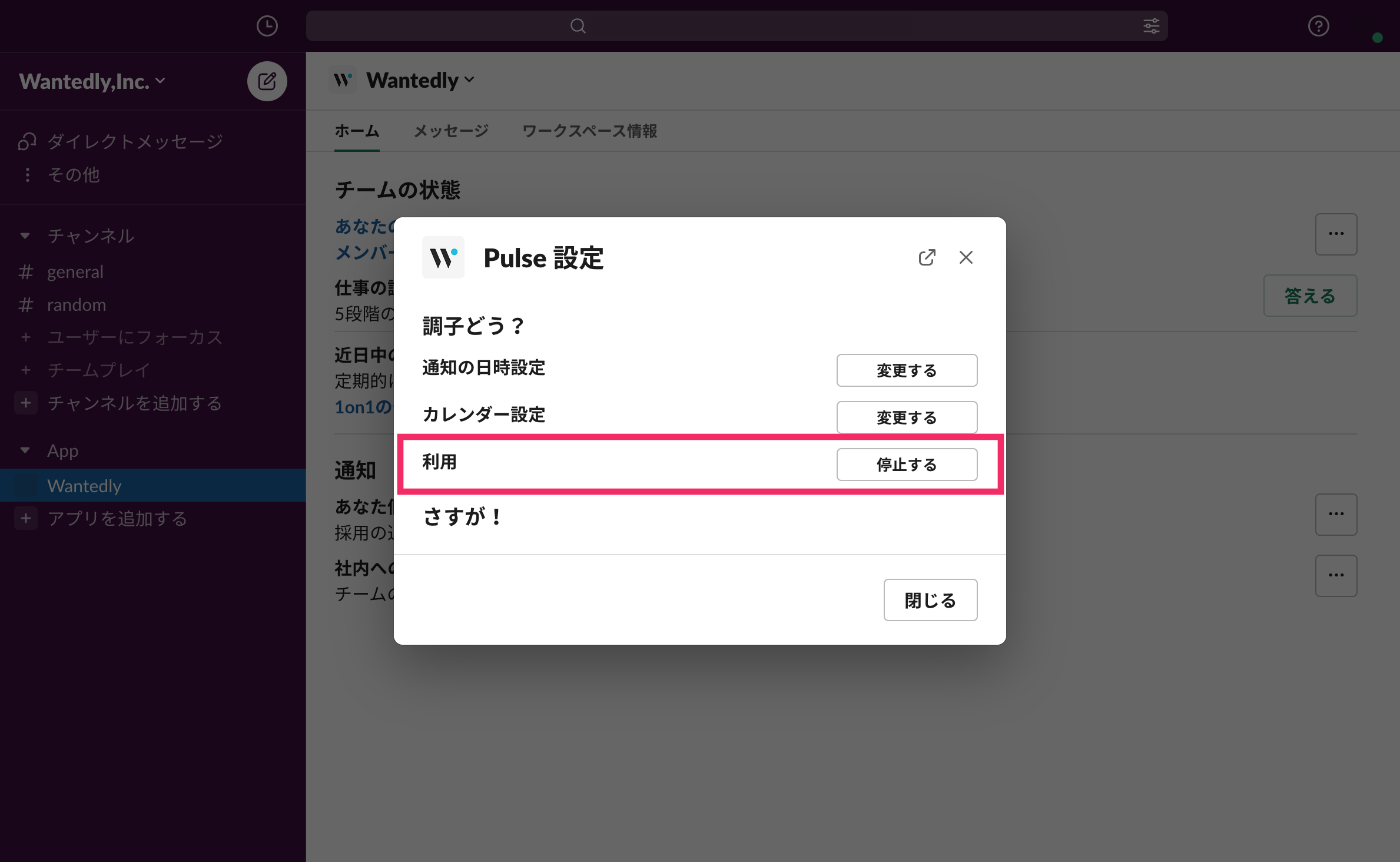The height and width of the screenshot is (862, 1400).
Task: Click the compose new message icon
Action: coord(267,81)
